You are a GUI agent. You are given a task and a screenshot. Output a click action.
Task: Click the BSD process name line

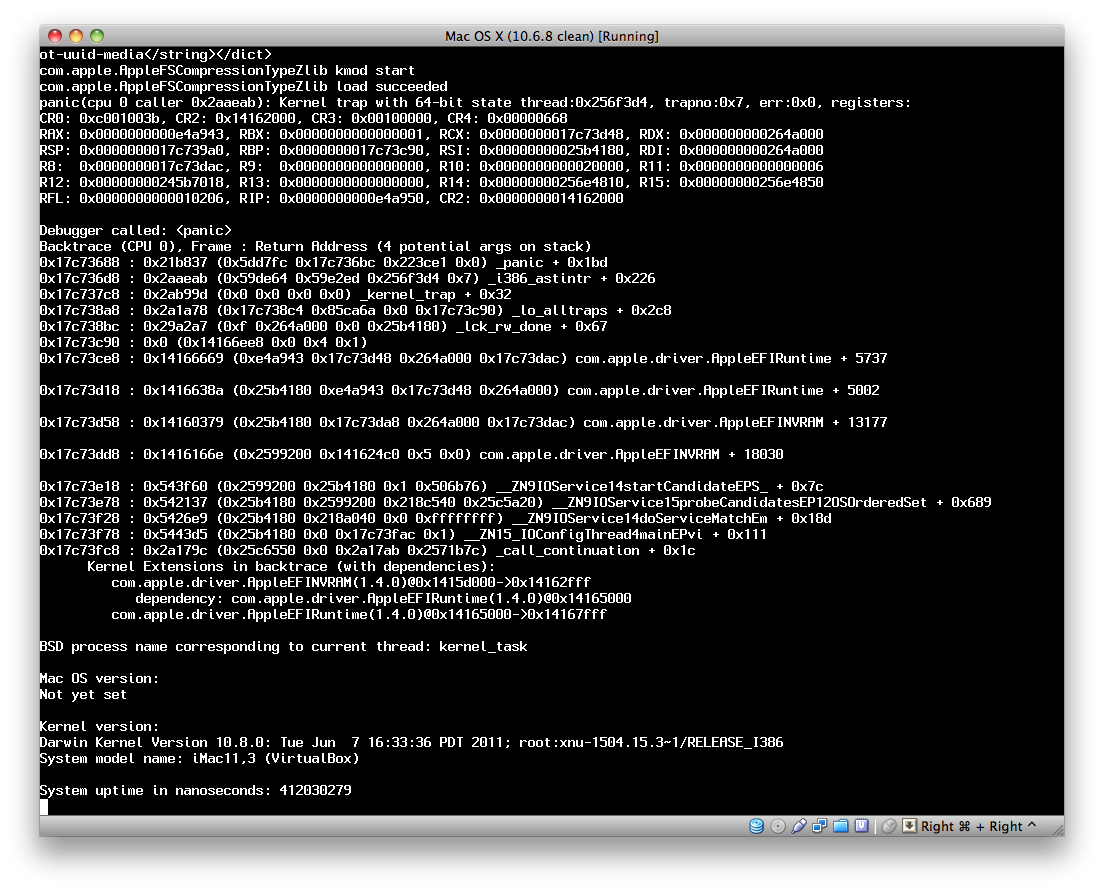(x=283, y=646)
